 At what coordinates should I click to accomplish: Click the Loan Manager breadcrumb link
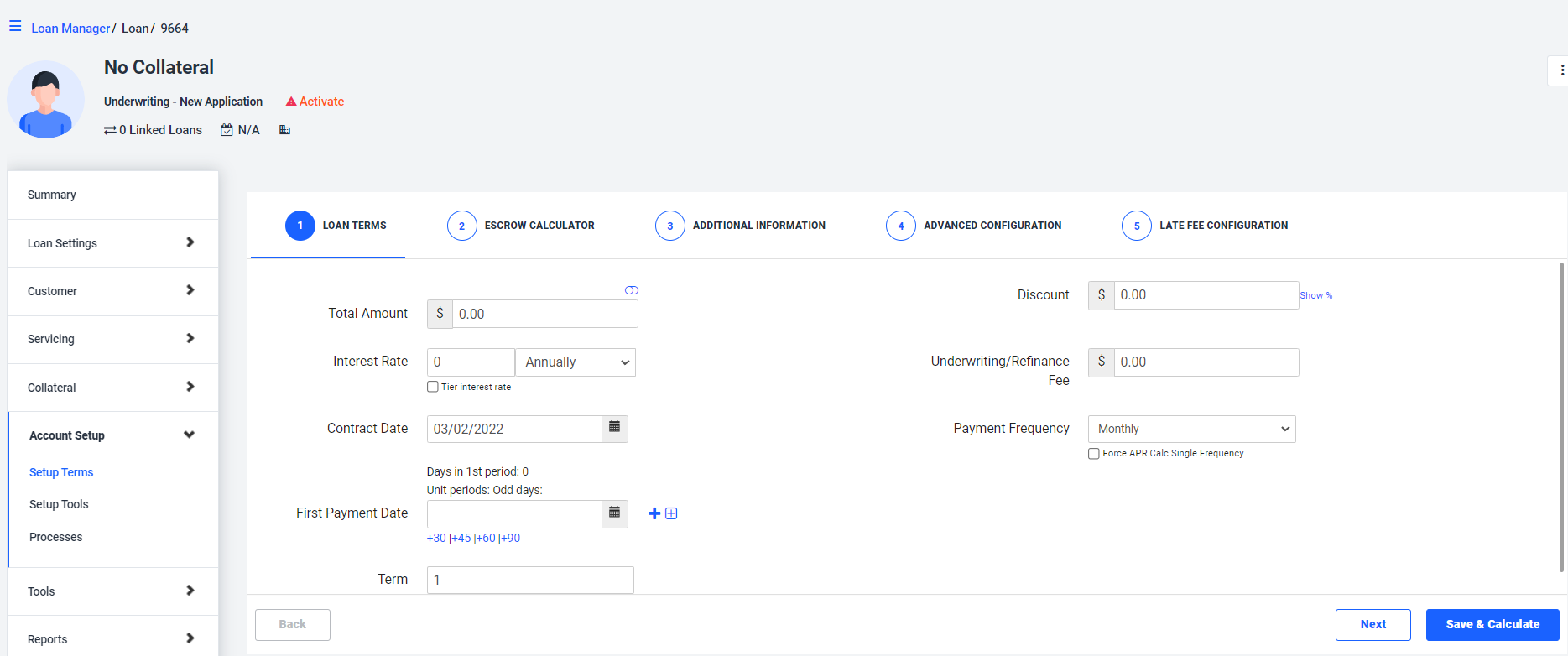click(70, 29)
